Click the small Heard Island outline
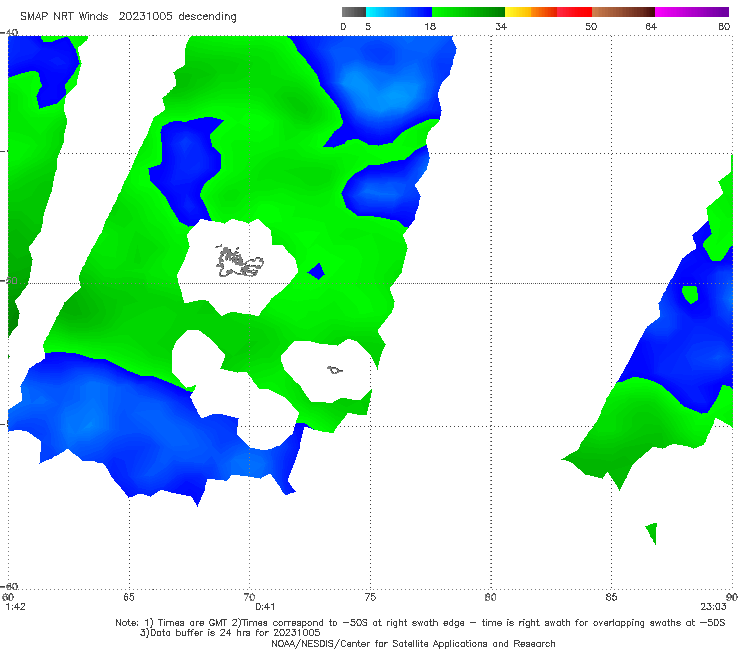The width and height of the screenshot is (740, 650). (335, 370)
